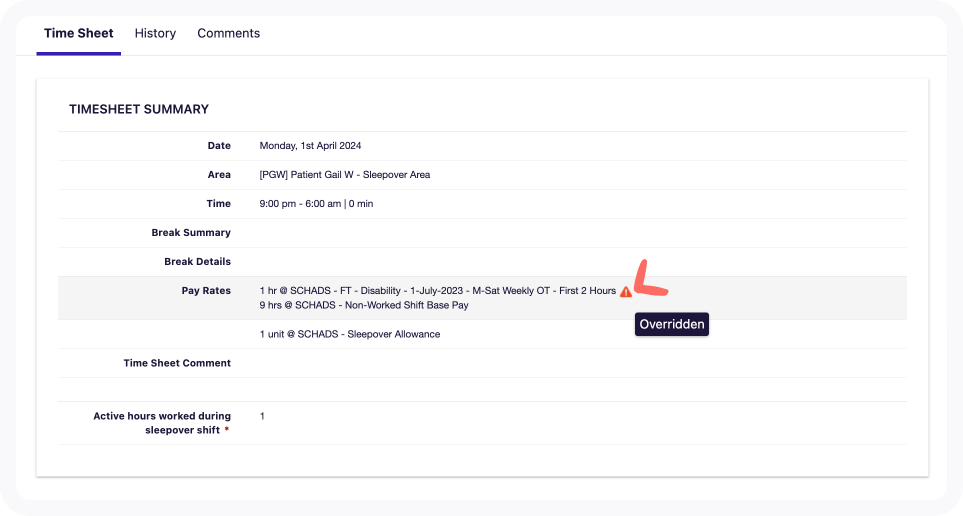Click the Break Summary row label

191,233
